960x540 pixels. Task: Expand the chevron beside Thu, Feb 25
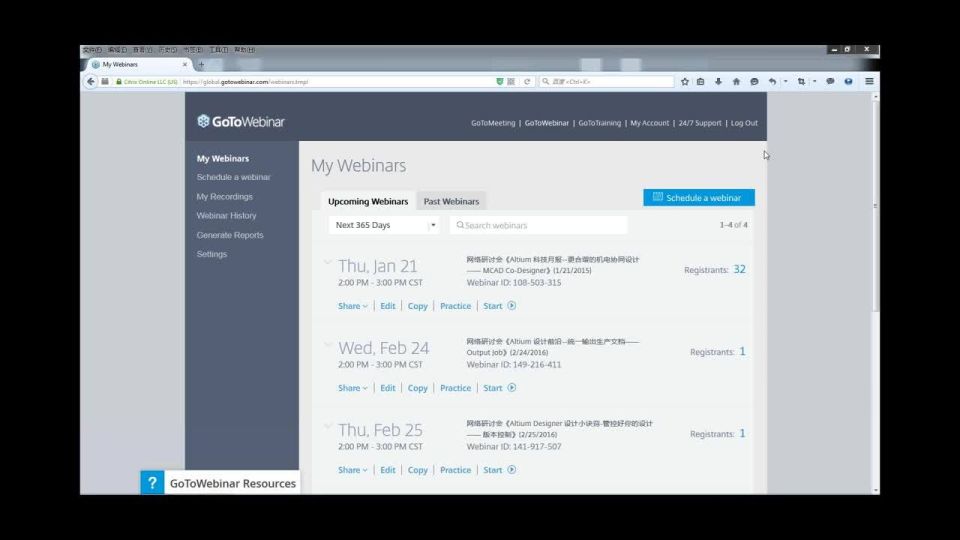(328, 426)
